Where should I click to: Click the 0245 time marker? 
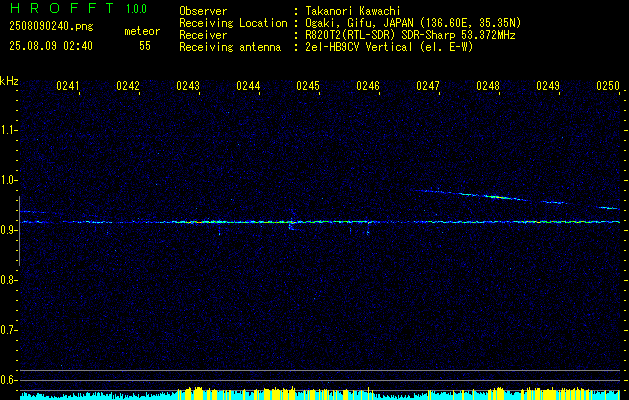308,85
